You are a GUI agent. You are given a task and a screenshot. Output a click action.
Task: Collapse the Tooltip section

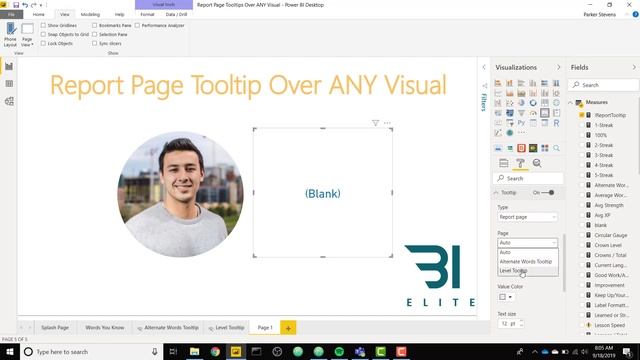coord(496,192)
